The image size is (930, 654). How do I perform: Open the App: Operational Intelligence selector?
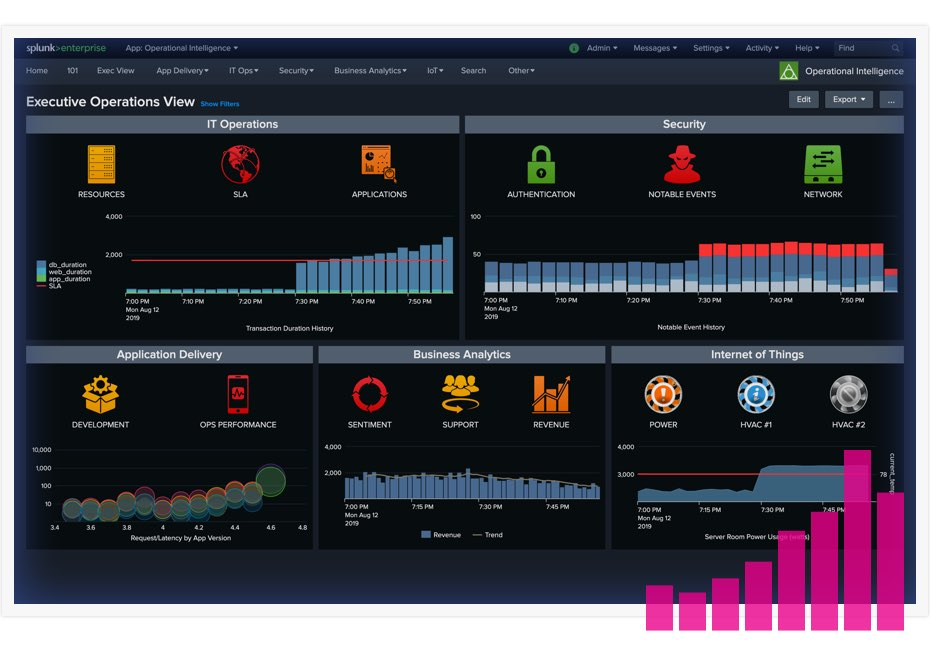tap(180, 46)
